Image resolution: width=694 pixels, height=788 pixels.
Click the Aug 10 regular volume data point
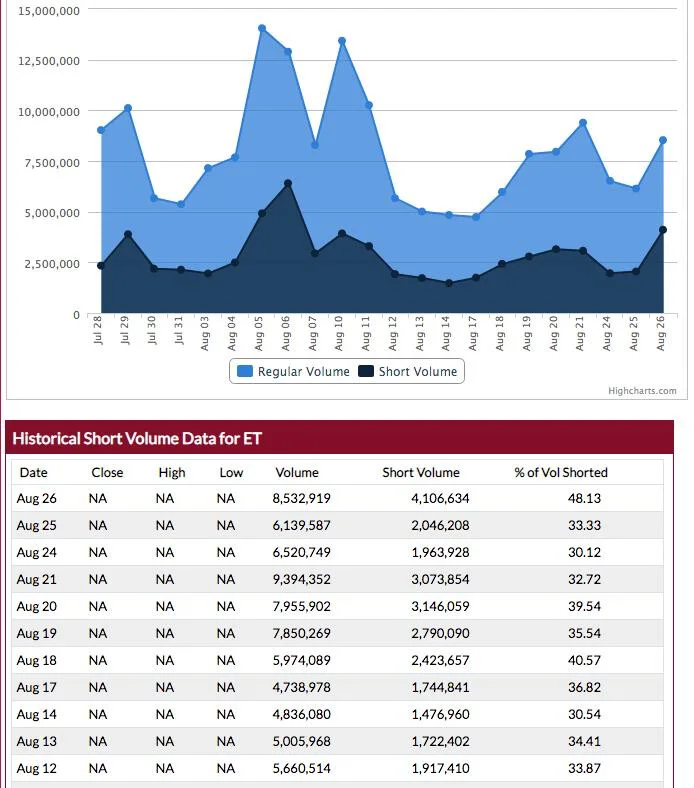click(342, 41)
